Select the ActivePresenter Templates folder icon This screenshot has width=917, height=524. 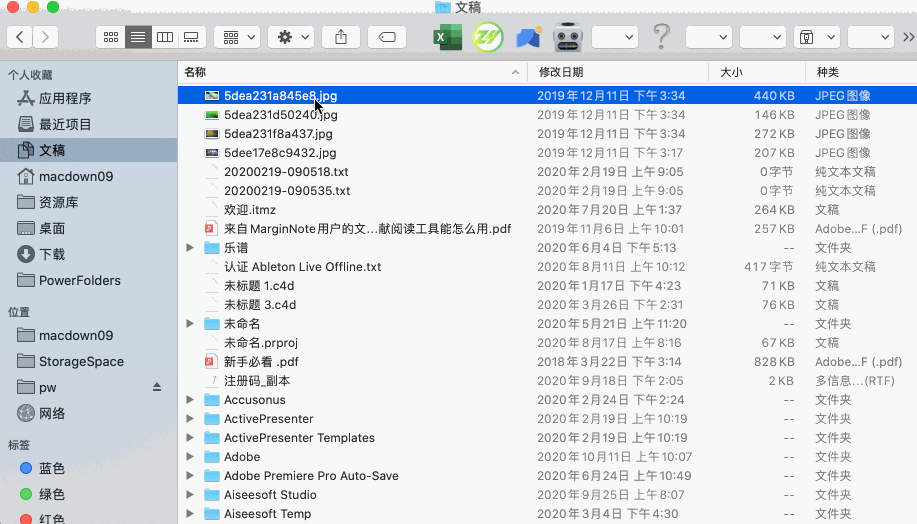212,437
